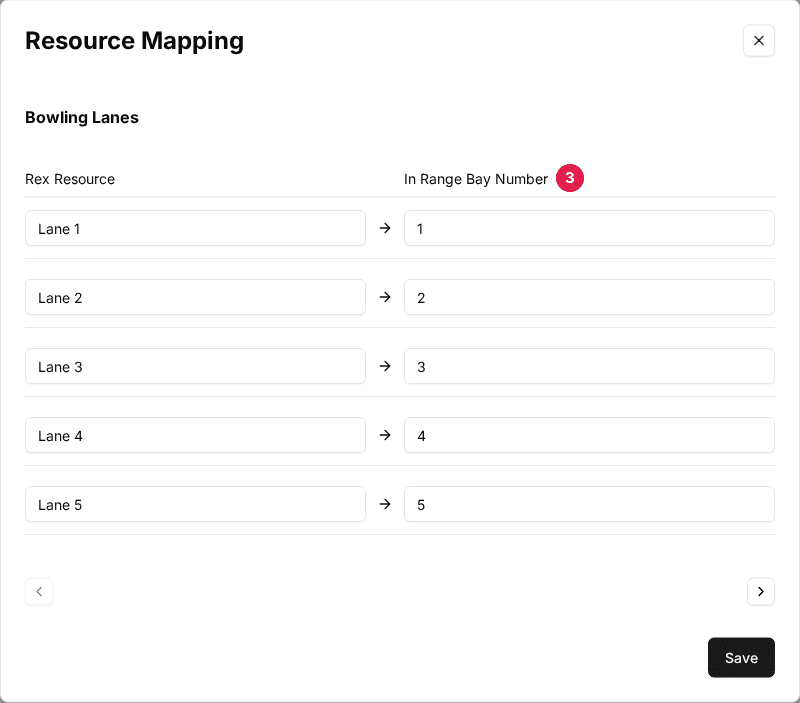
Task: Click the arrow icon in Lane 5 row
Action: (x=385, y=504)
